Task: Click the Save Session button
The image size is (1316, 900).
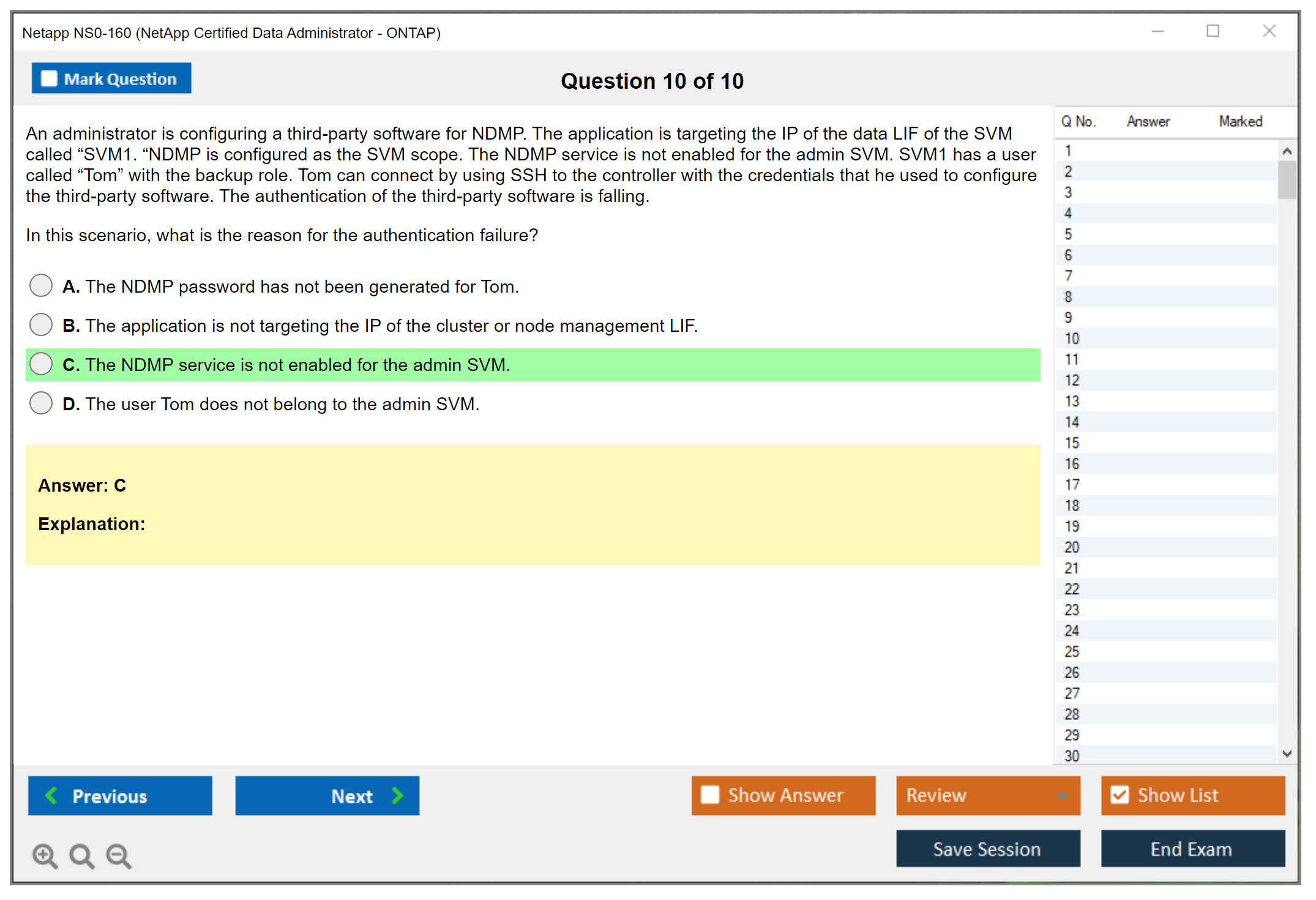Action: (x=987, y=849)
